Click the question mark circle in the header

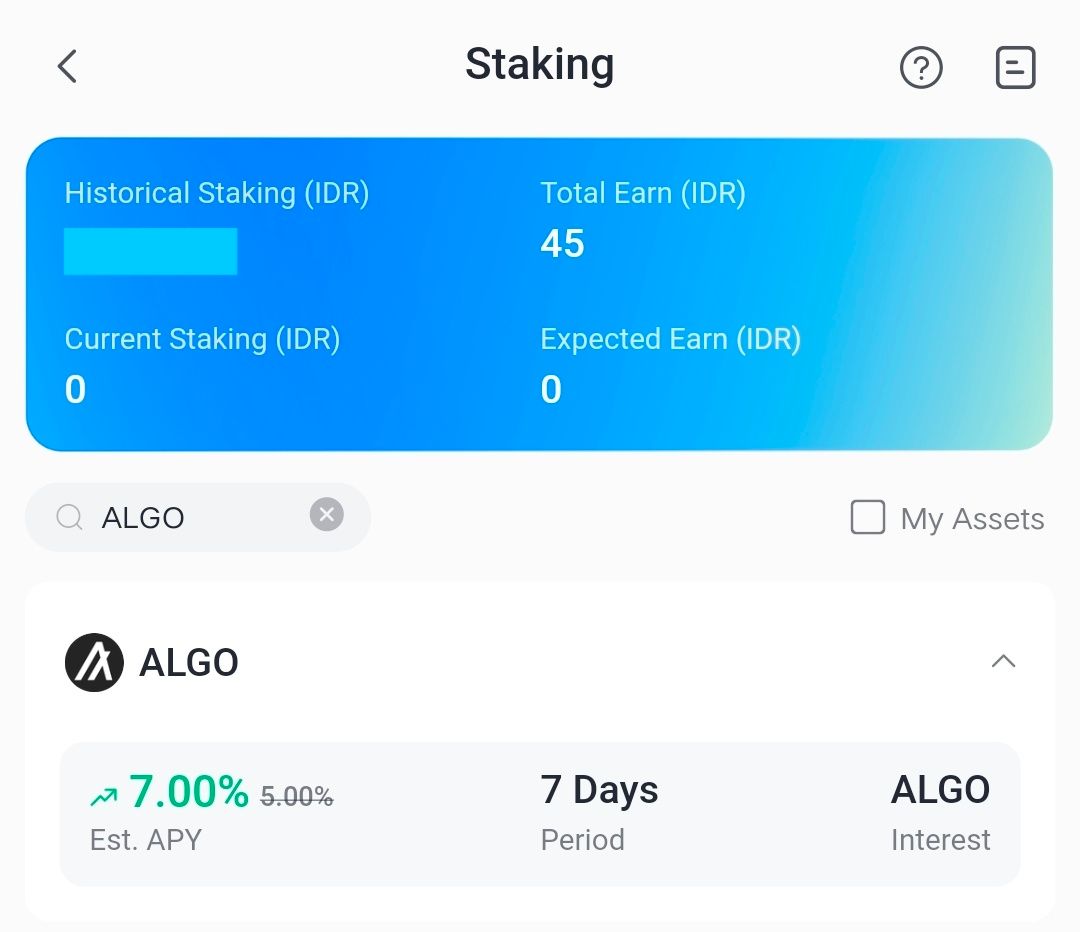click(x=922, y=67)
